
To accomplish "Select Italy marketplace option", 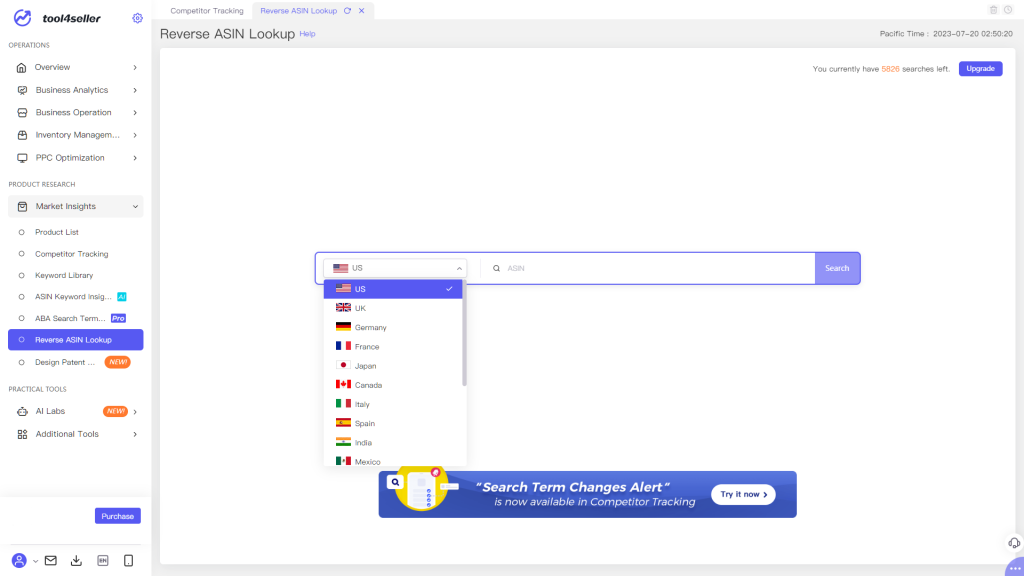I will click(393, 404).
